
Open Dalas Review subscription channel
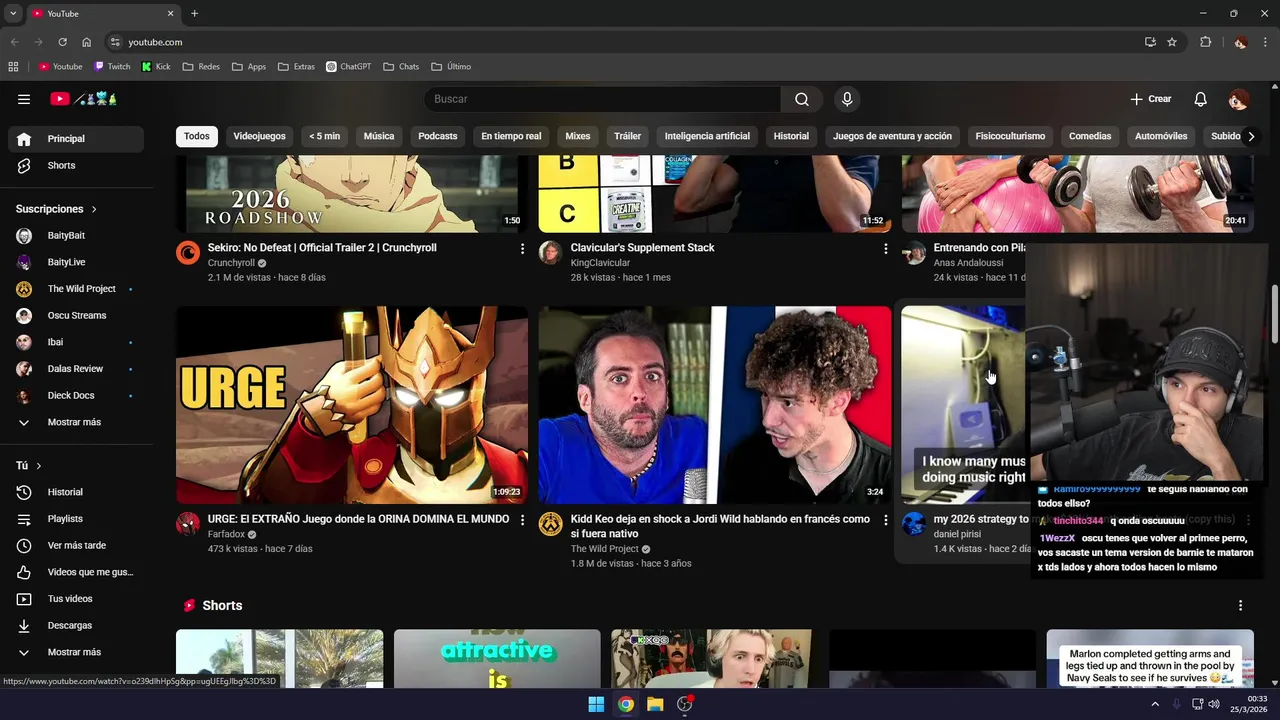click(x=76, y=369)
